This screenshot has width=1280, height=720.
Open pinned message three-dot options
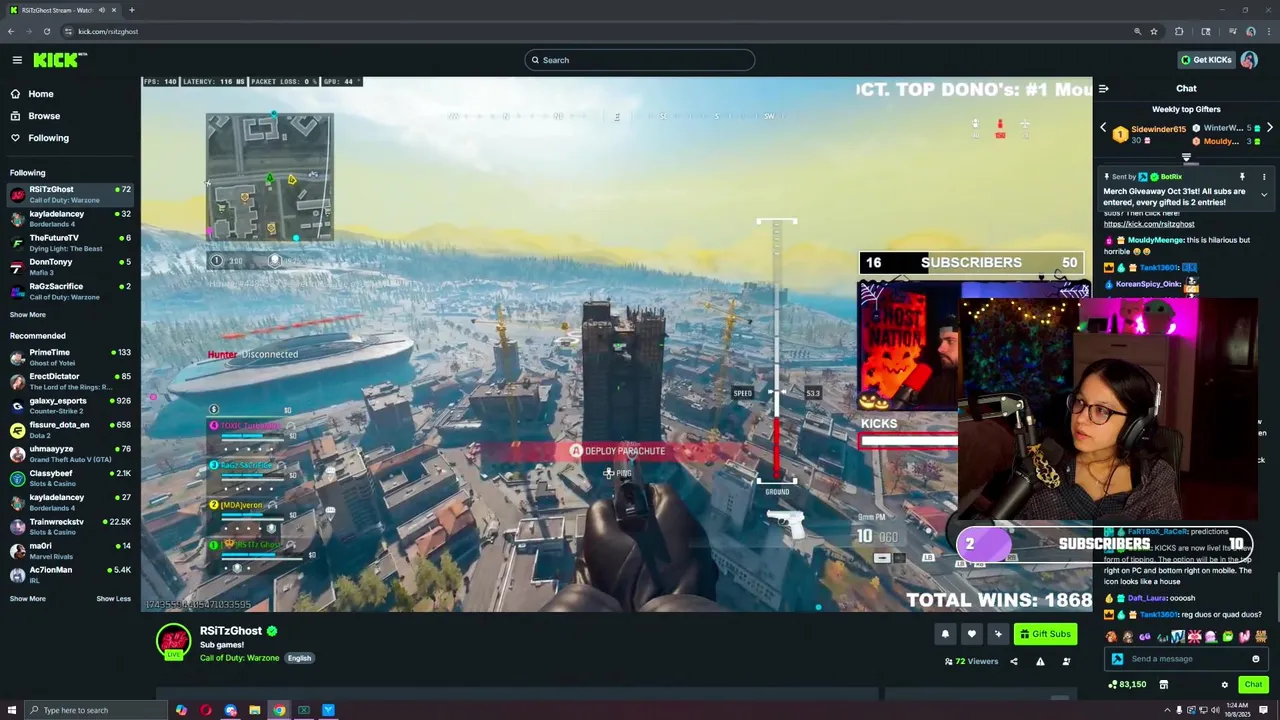coord(1264,177)
